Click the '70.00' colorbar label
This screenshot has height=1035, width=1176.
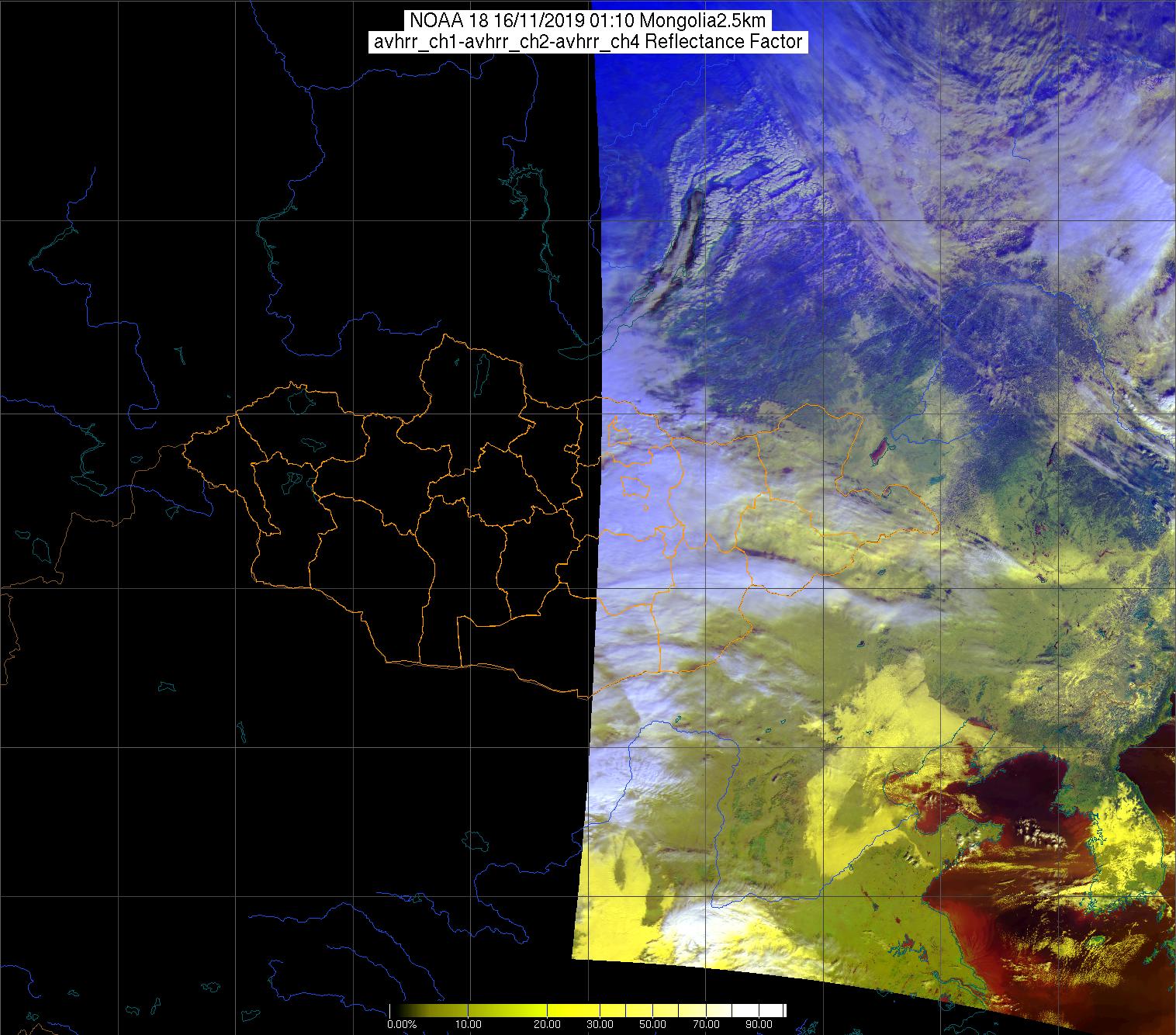[706, 1025]
